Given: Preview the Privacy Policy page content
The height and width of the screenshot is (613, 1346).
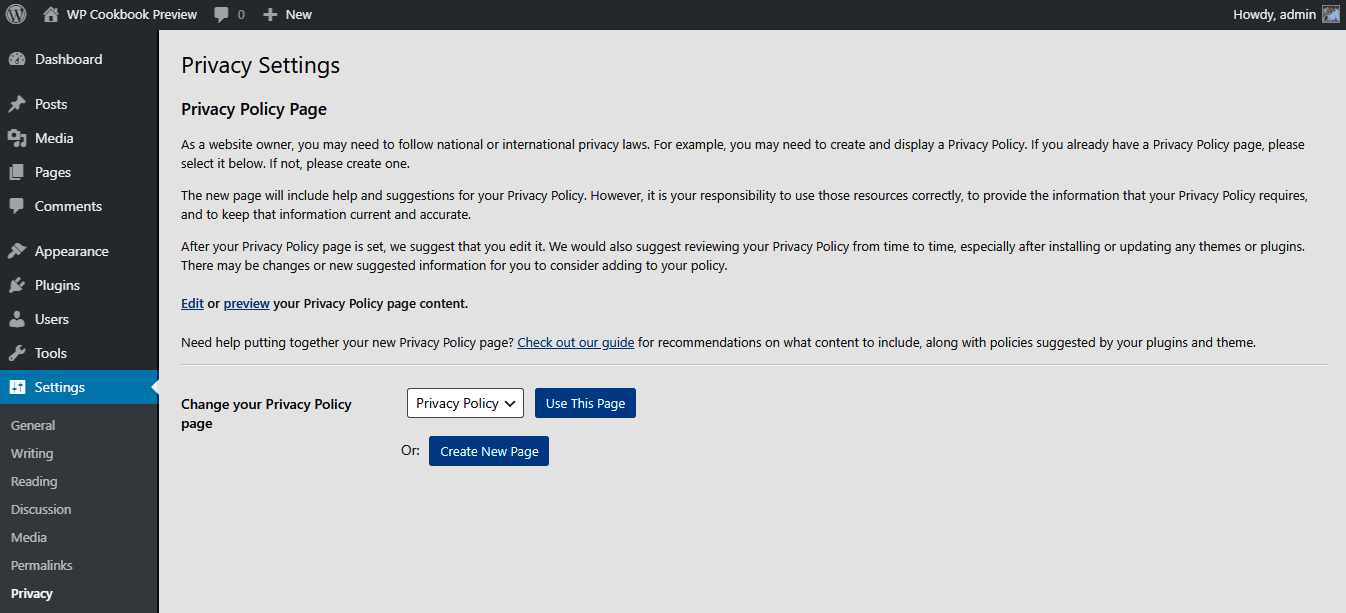Looking at the screenshot, I should (x=246, y=303).
